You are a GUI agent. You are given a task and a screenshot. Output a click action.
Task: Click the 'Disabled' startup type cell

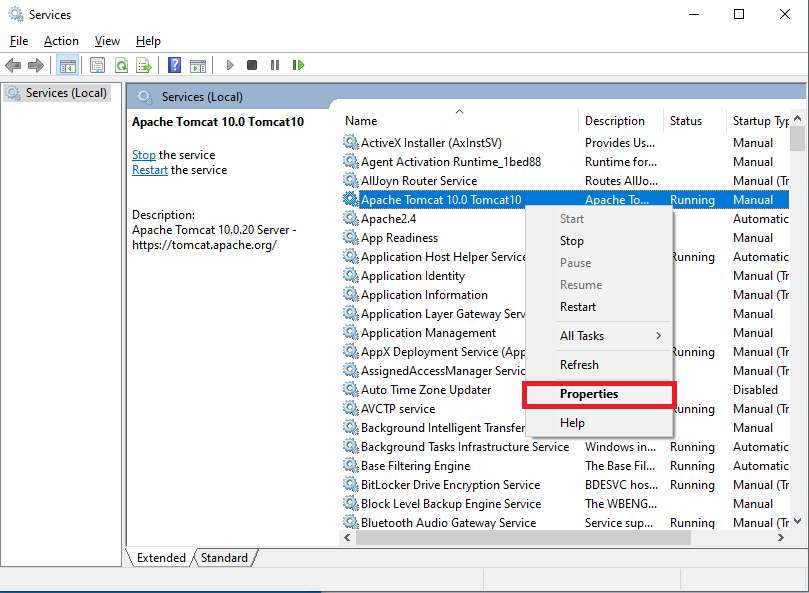click(755, 390)
